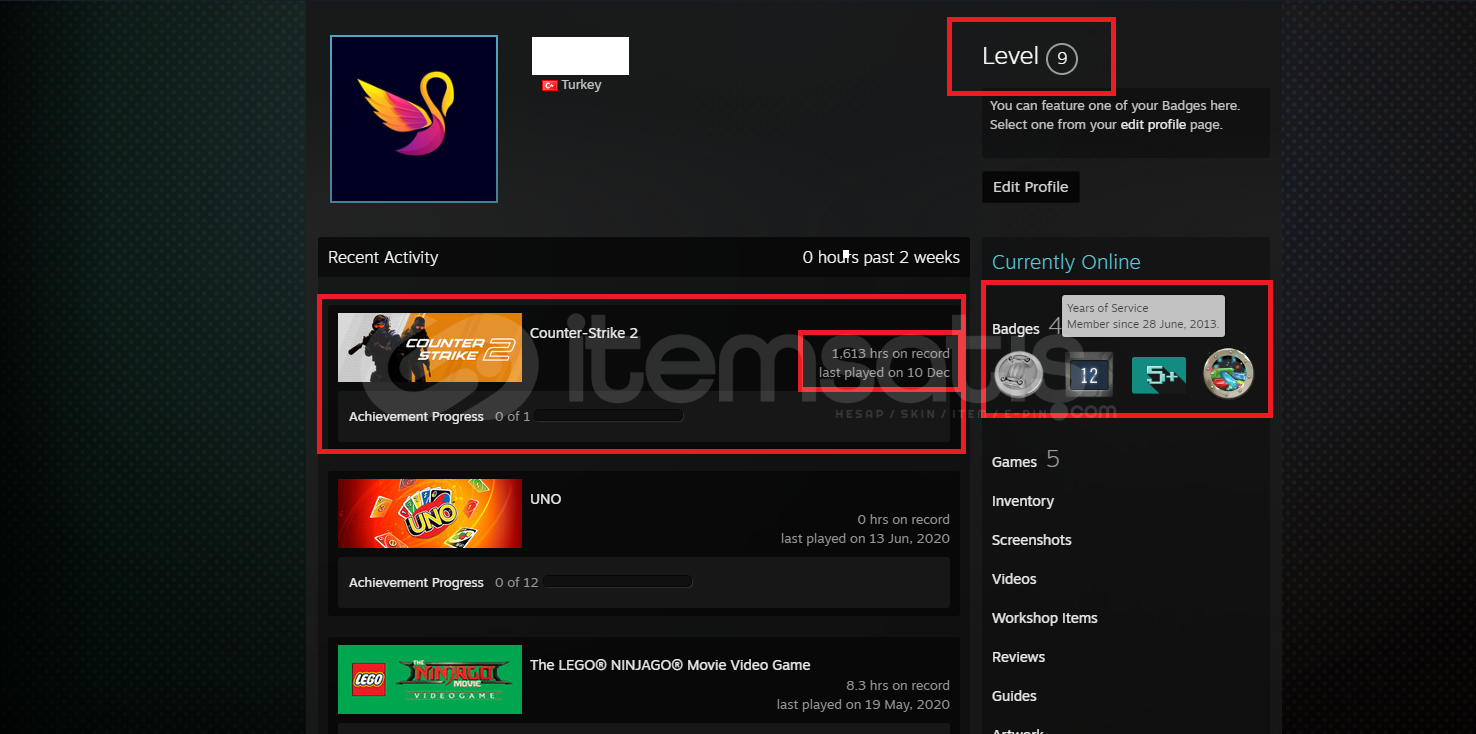Click the UNO achievement progress bar
This screenshot has height=734, width=1476.
coord(617,582)
